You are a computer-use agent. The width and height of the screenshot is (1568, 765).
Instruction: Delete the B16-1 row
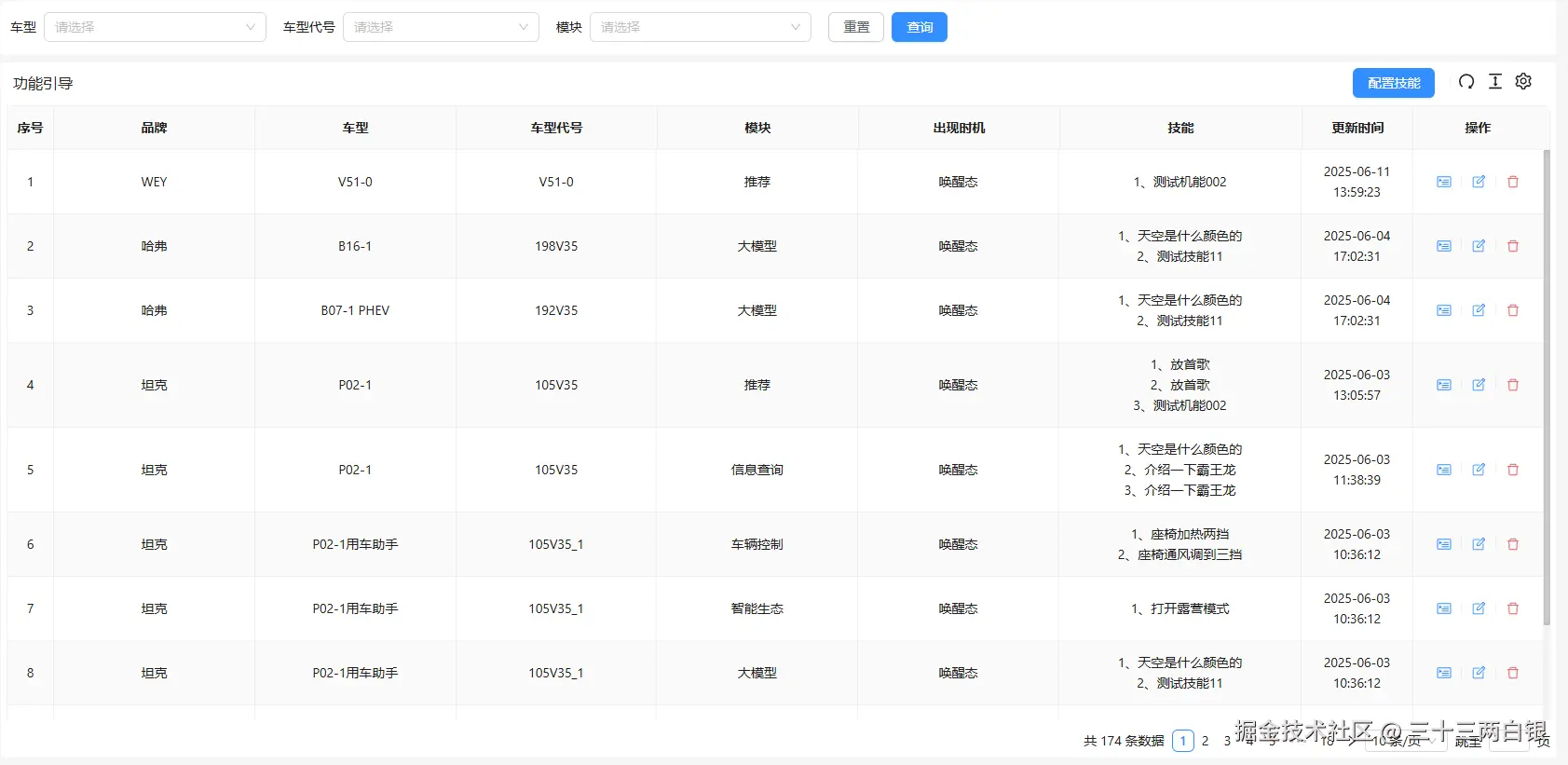coord(1513,246)
